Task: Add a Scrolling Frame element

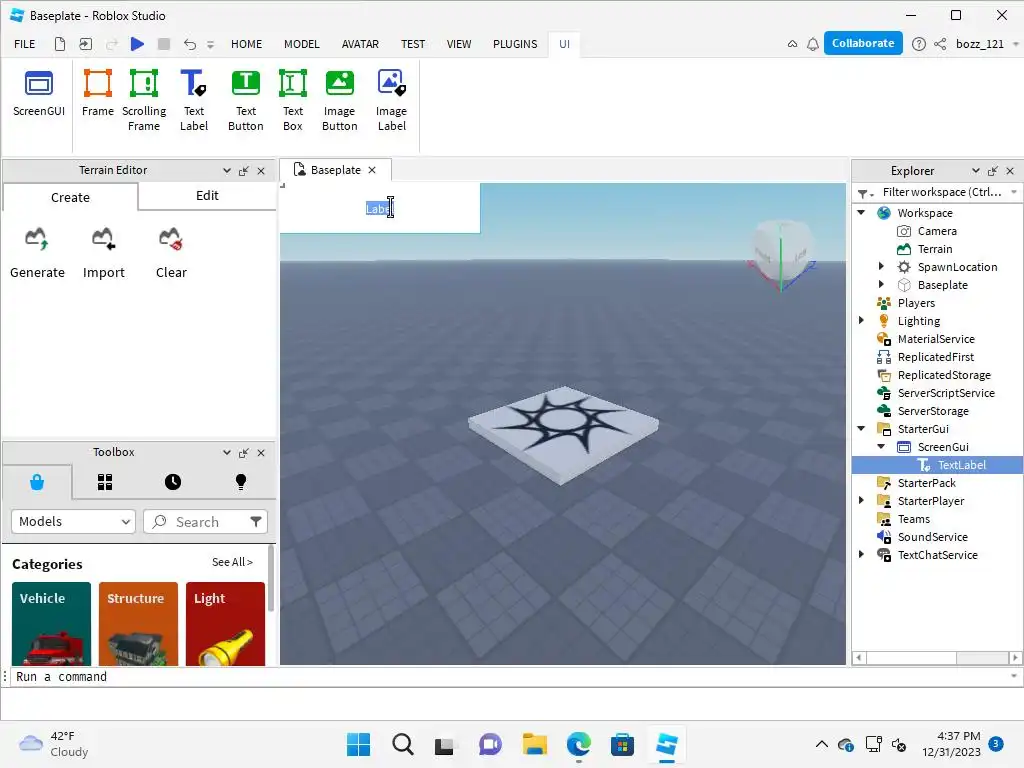Action: click(x=144, y=101)
